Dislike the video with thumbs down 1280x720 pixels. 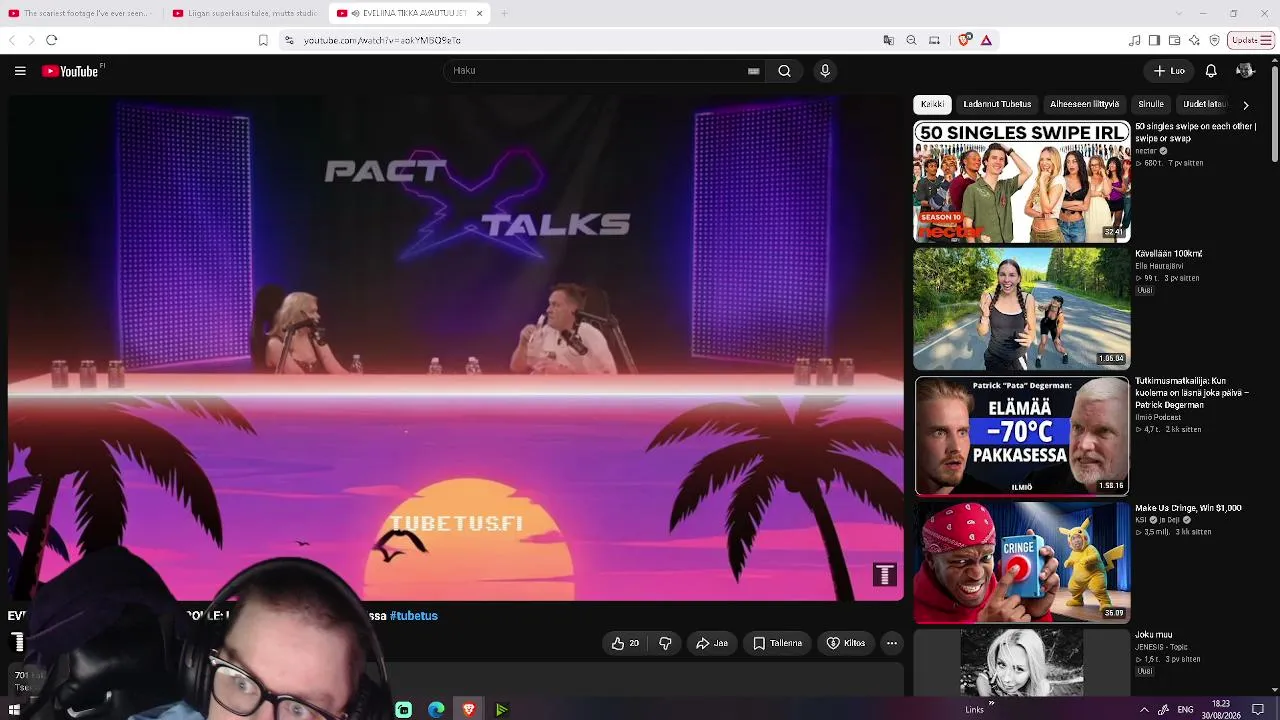coord(665,643)
